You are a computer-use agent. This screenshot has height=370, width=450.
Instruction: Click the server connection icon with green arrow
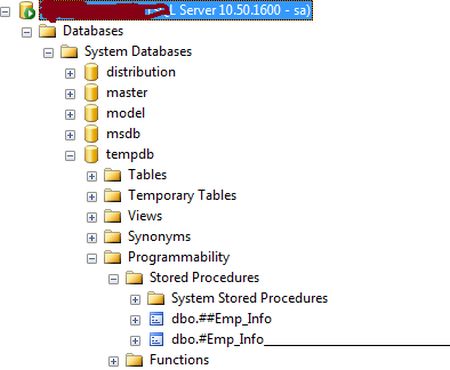(x=27, y=11)
